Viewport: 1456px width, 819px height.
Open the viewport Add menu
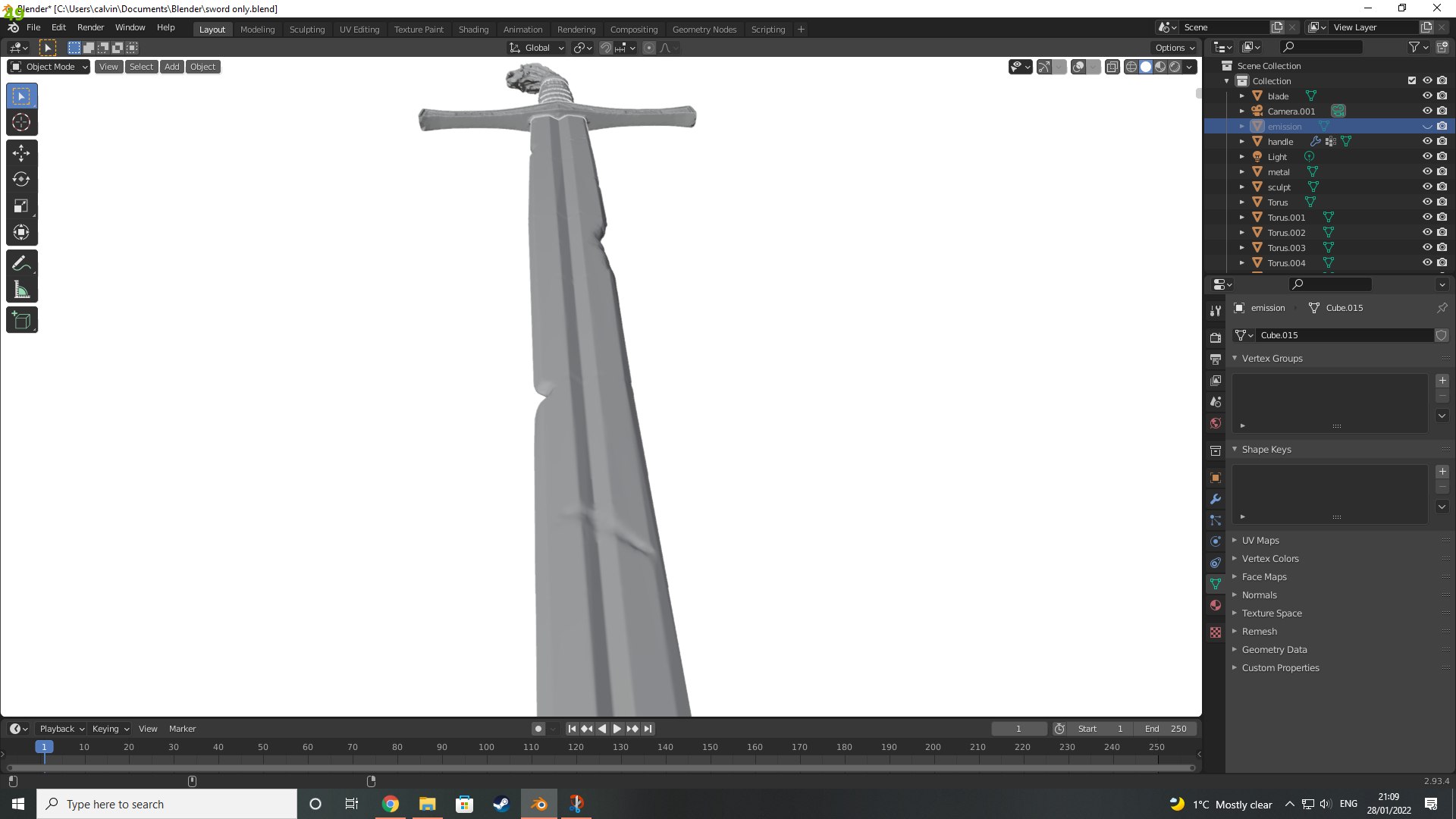(x=172, y=67)
